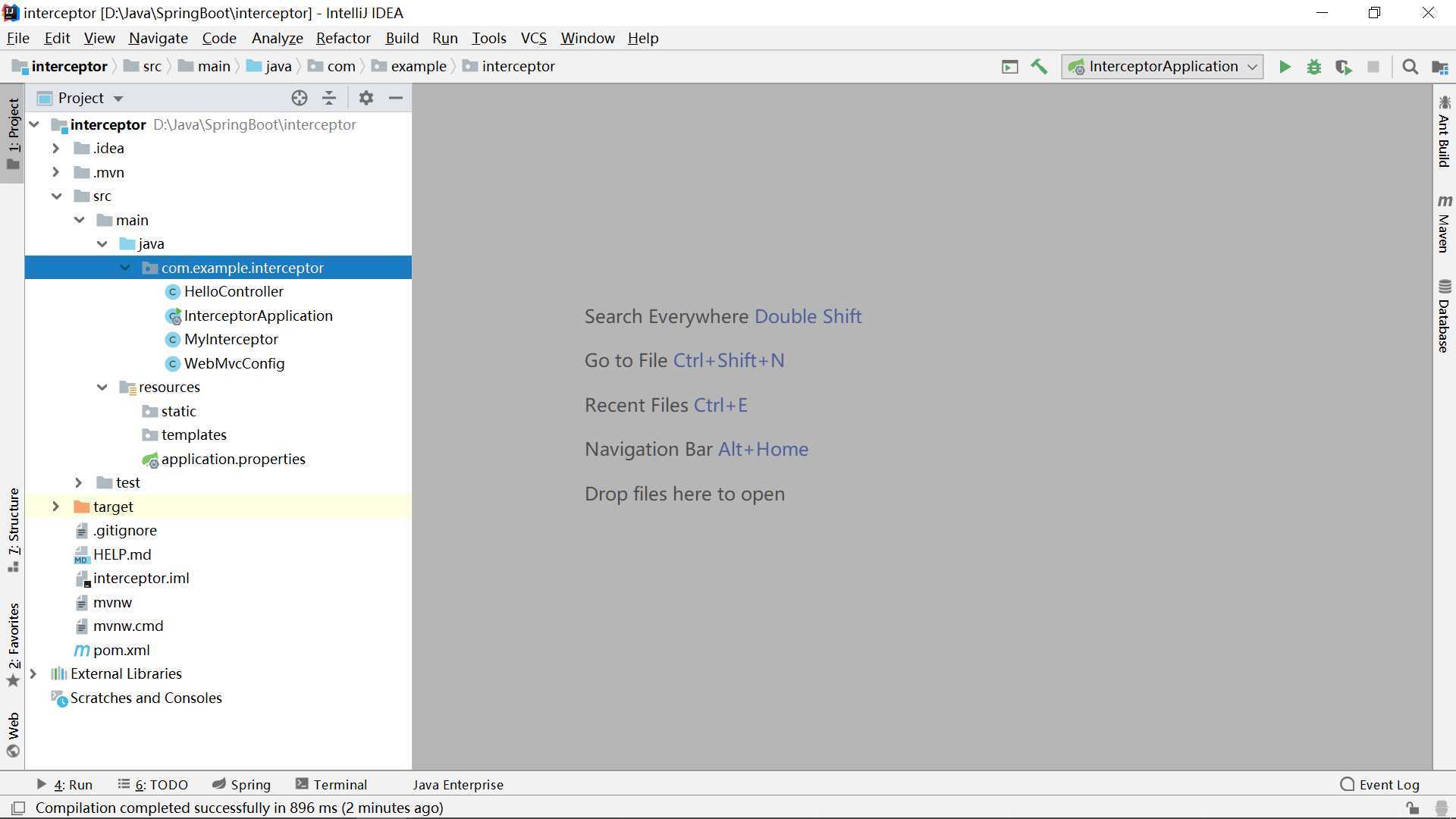Expand the test folder
The width and height of the screenshot is (1456, 819).
(x=79, y=483)
